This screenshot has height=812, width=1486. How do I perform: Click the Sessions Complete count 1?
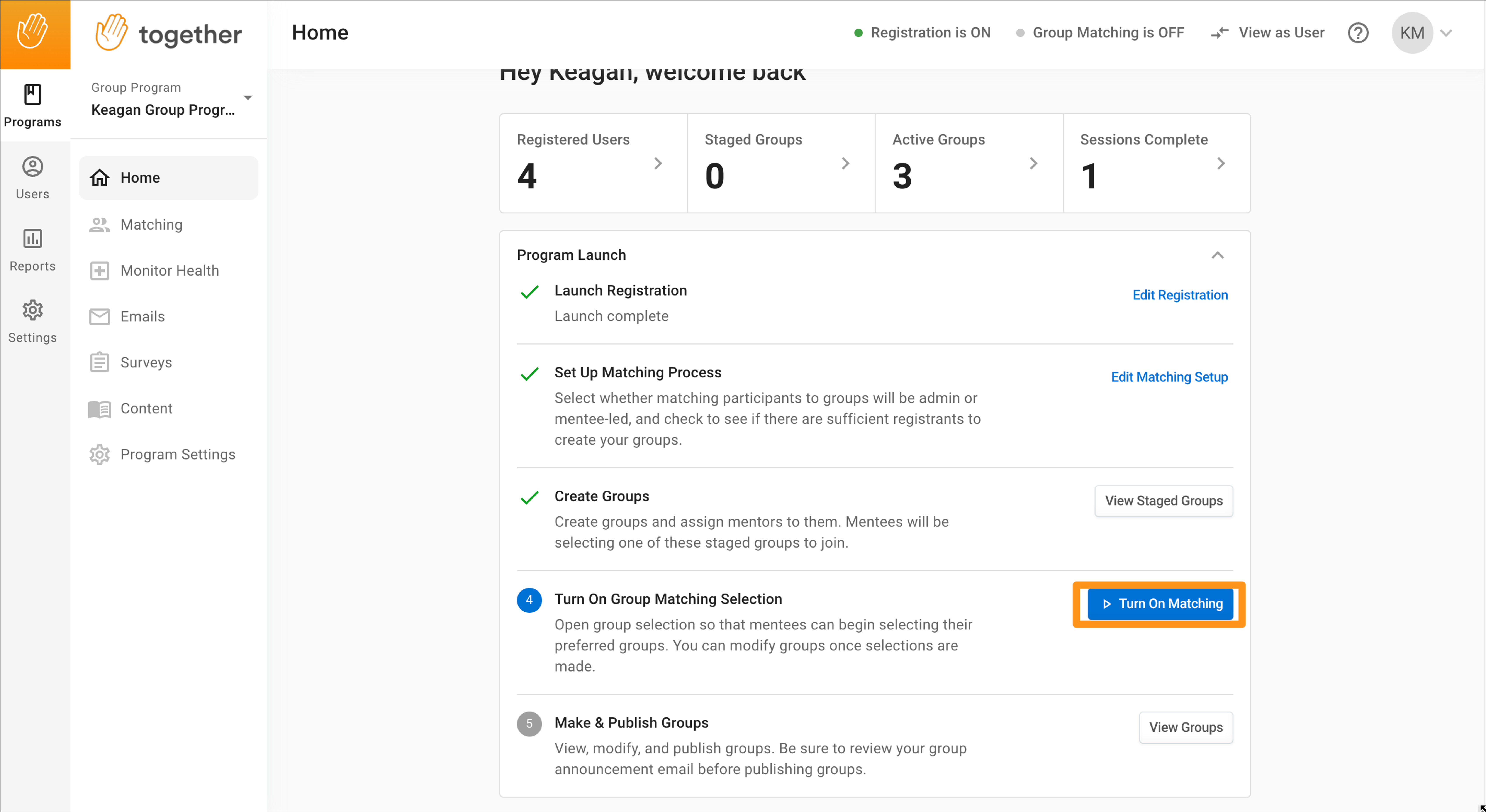tap(1089, 176)
